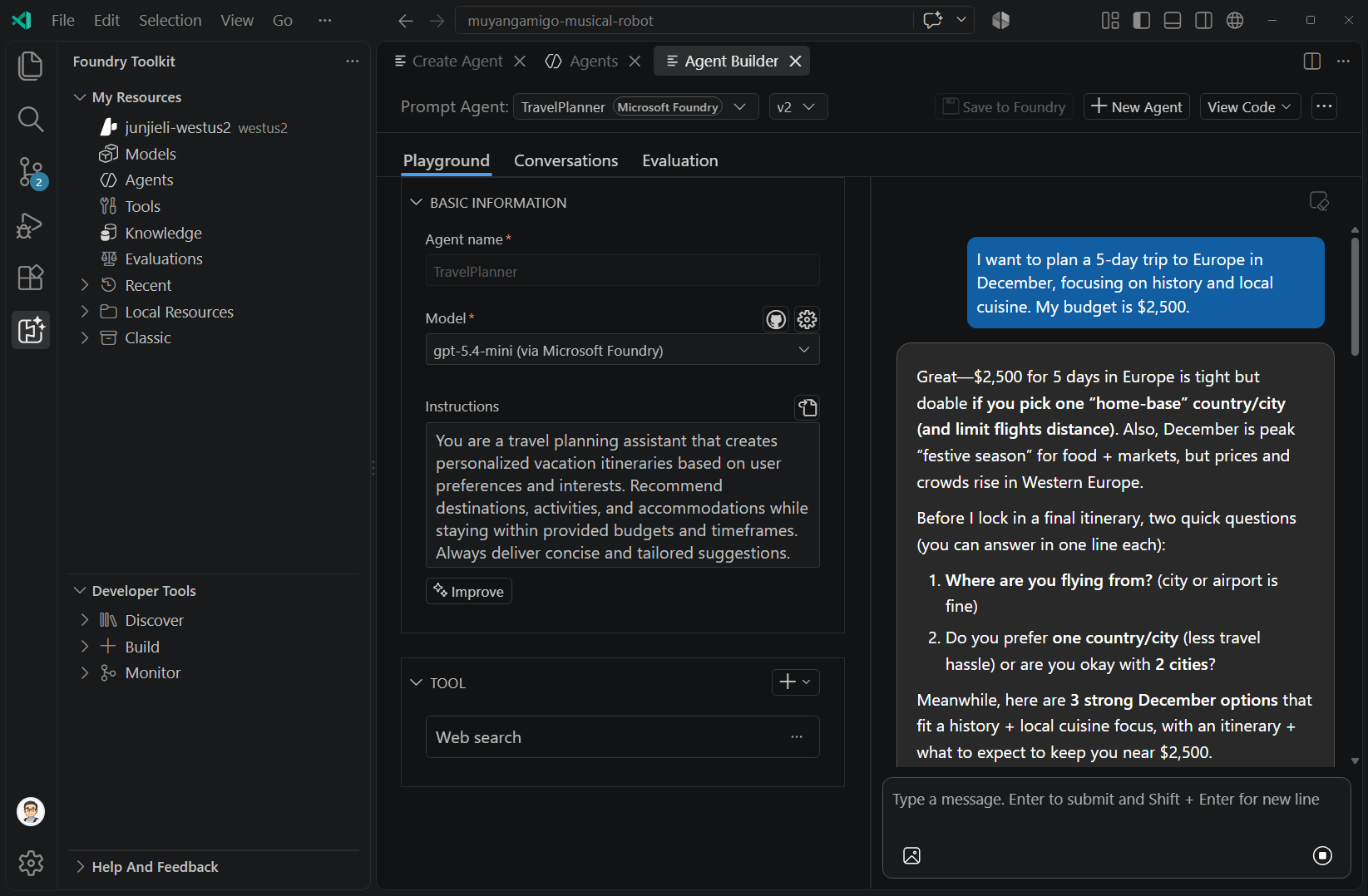Expand the Recent tree item

(x=84, y=285)
